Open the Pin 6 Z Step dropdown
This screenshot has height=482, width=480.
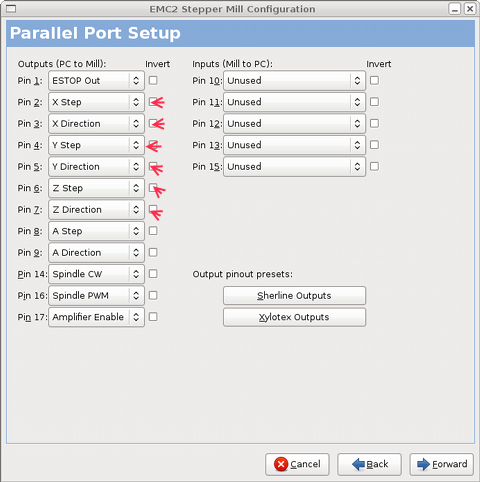click(x=96, y=188)
